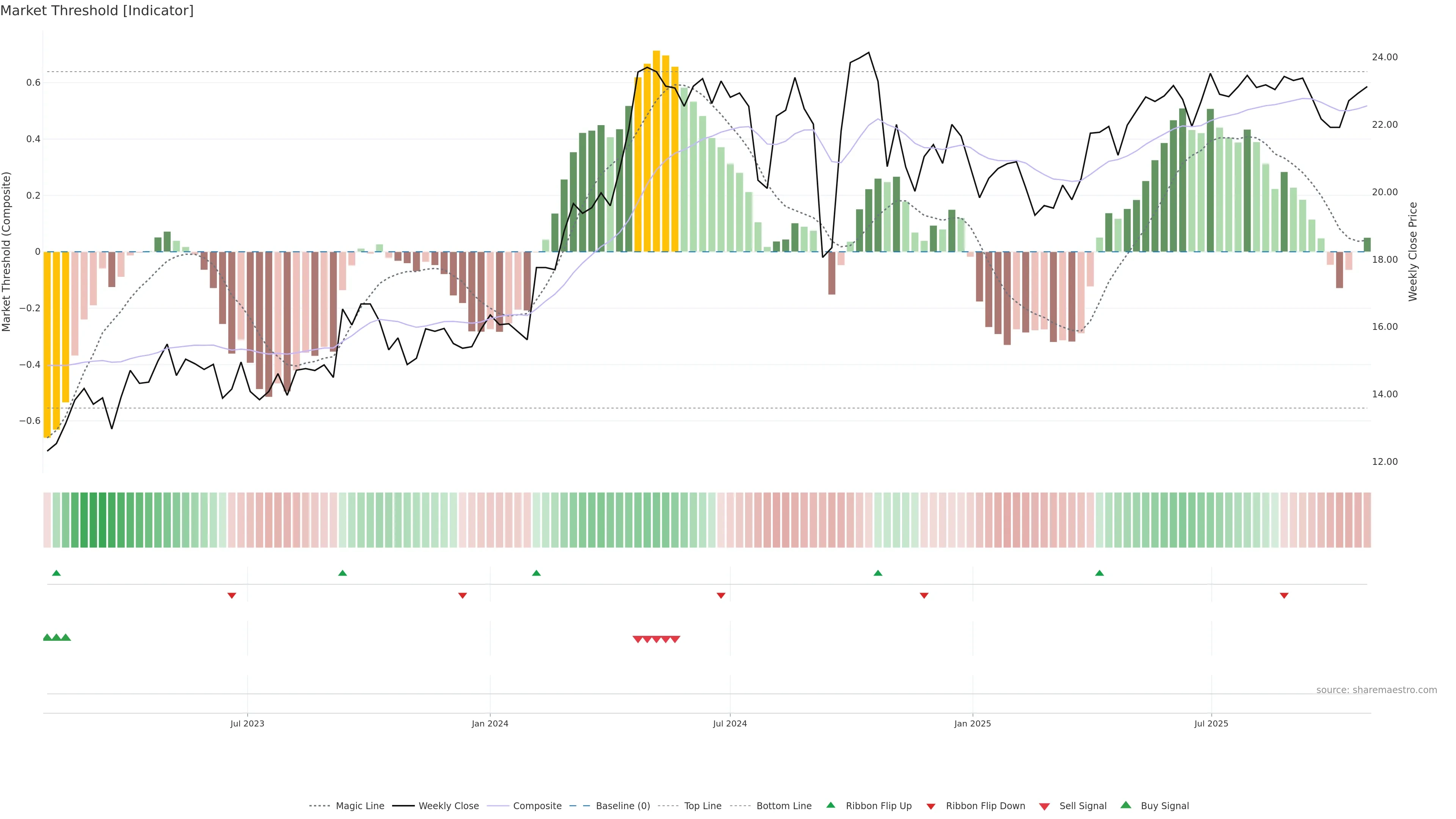Click the last Ribbon Flip Up marker
This screenshot has width=1456, height=819.
(1099, 573)
